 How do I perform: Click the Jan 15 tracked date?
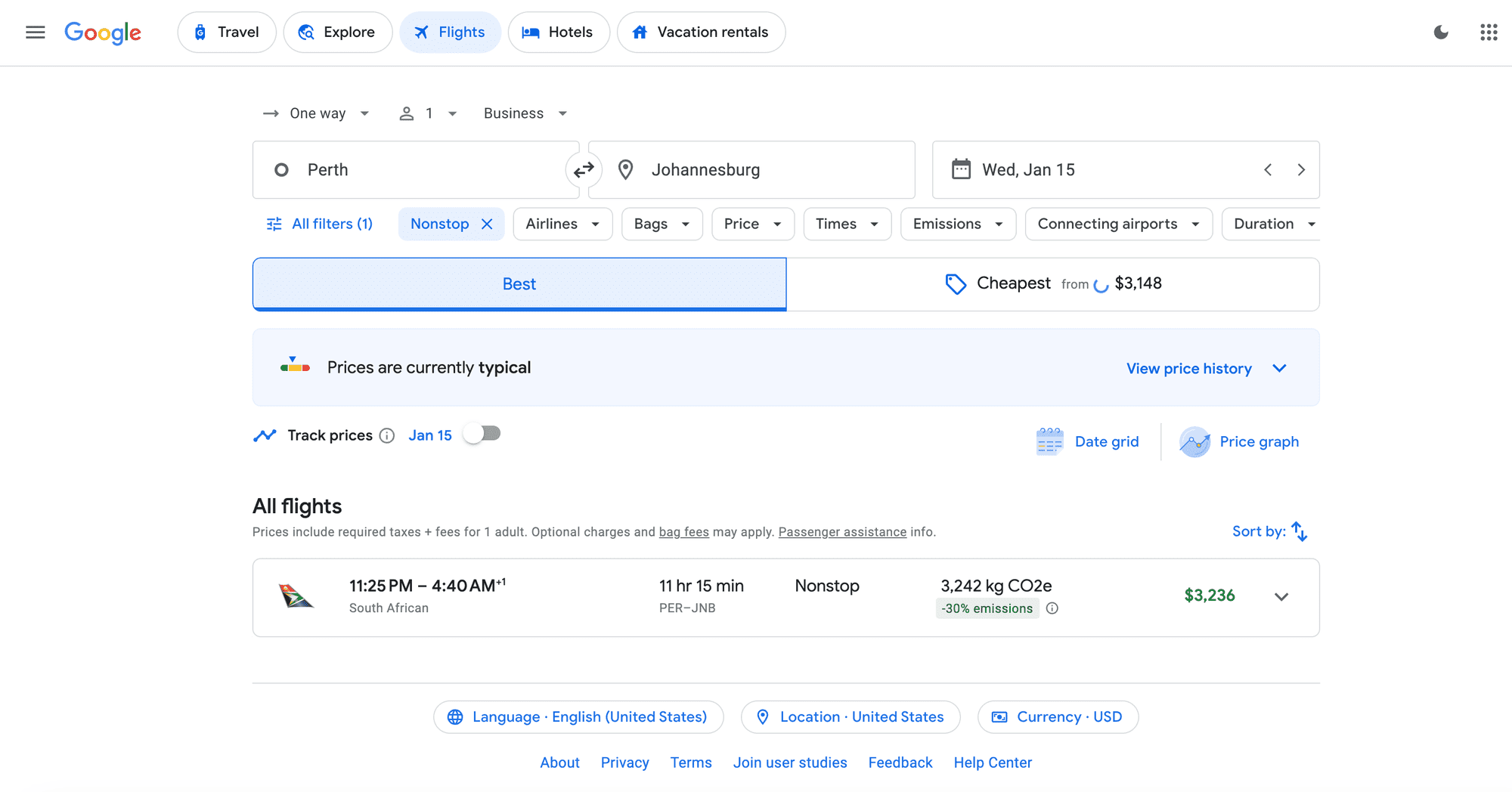coord(430,435)
